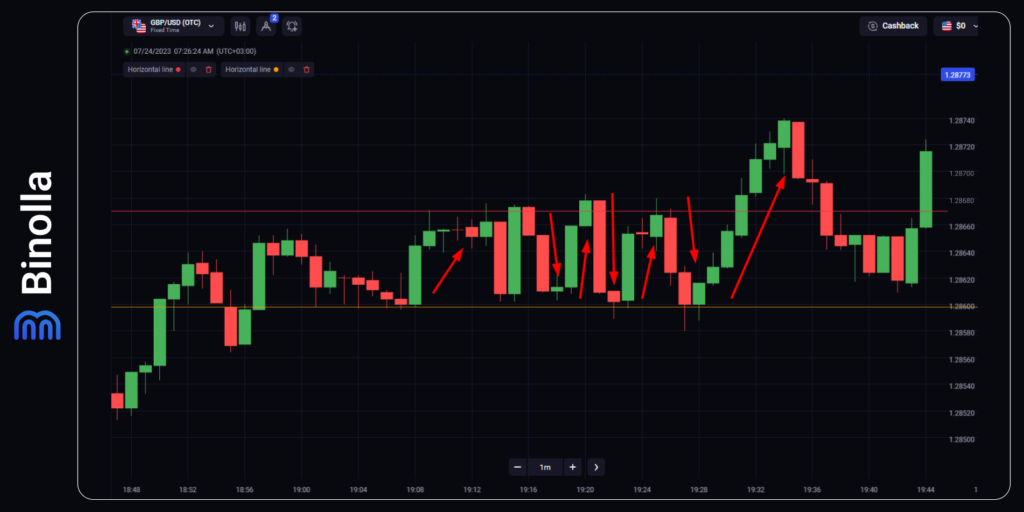Click the price alert bell icon
Image resolution: width=1024 pixels, height=512 pixels.
click(x=291, y=26)
